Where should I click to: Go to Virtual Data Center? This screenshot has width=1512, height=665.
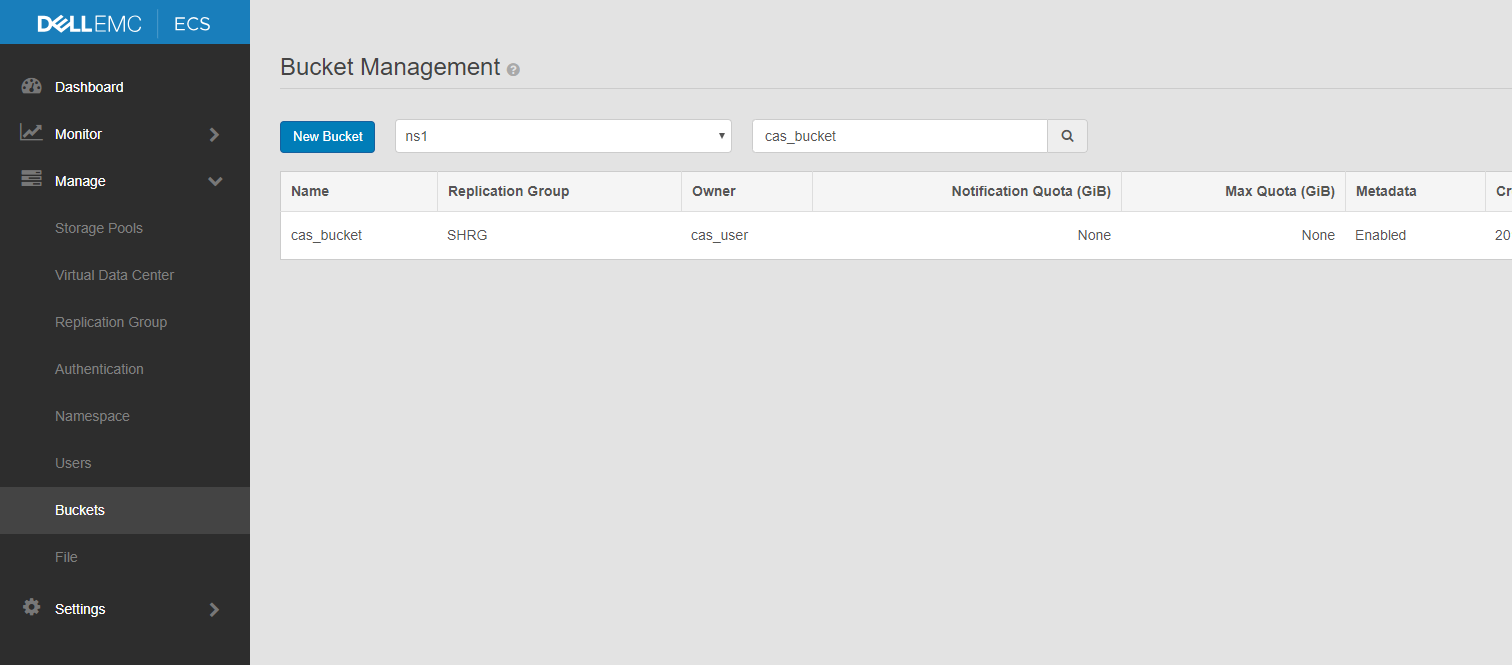click(114, 275)
